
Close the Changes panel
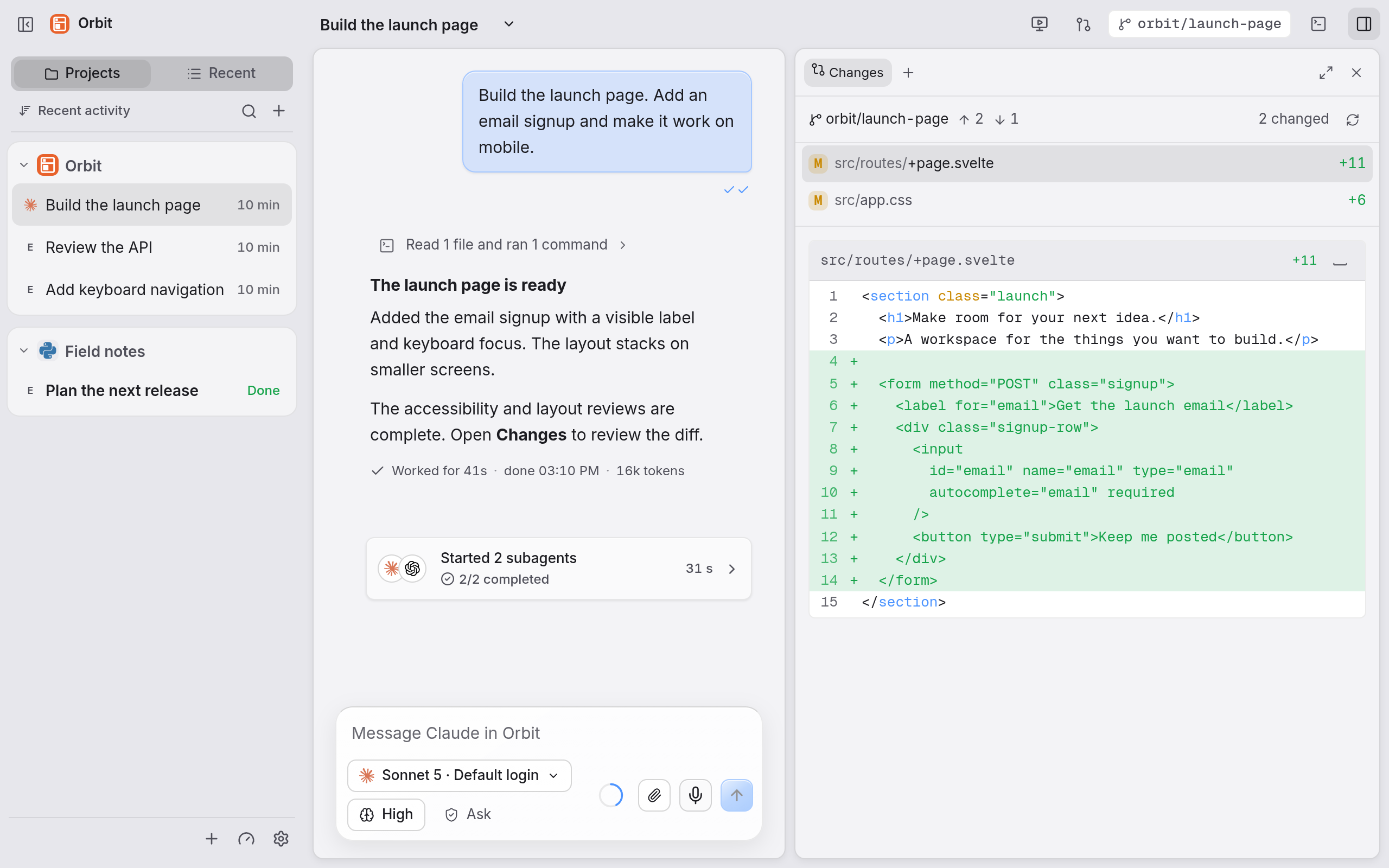coord(1356,73)
